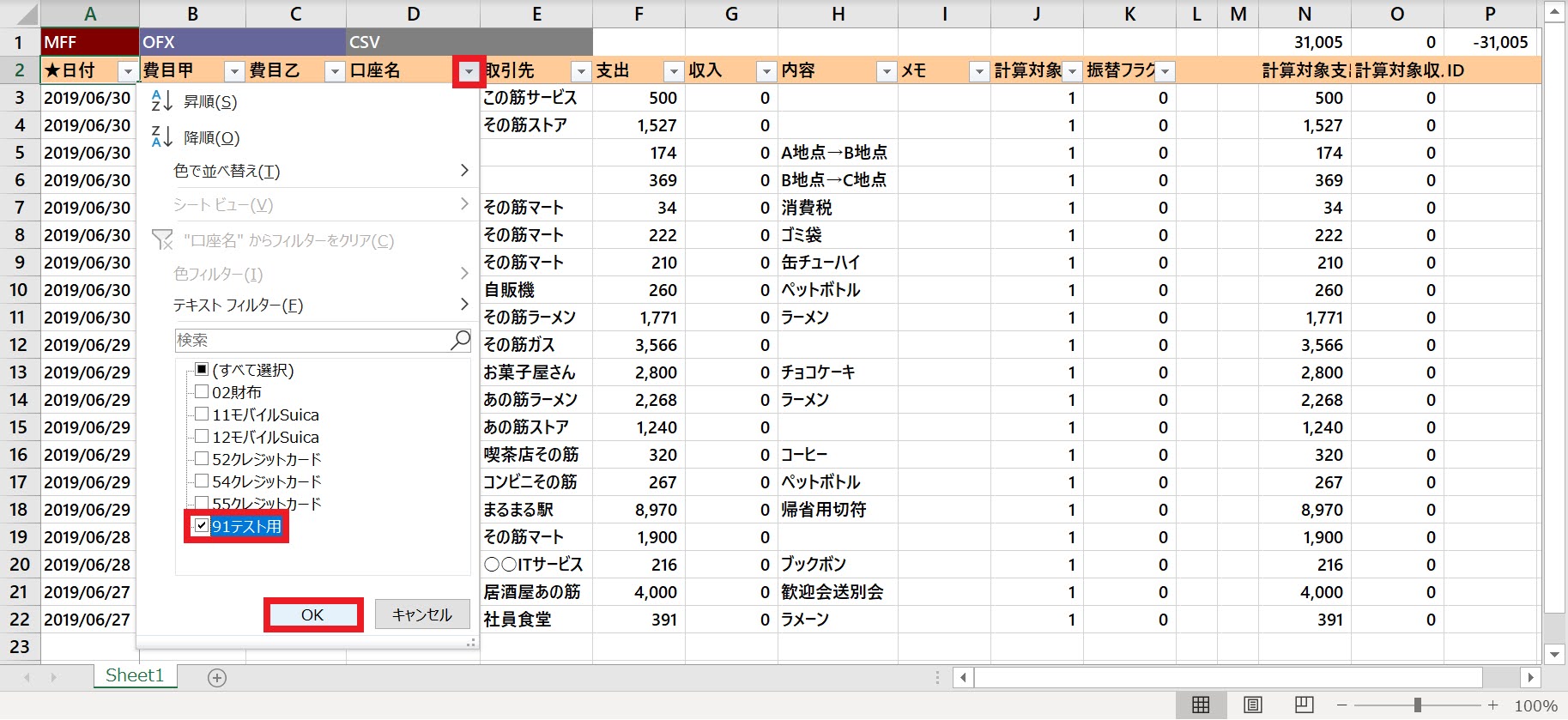
Task: Check the 55クレジットカード checkbox
Action: click(x=202, y=503)
